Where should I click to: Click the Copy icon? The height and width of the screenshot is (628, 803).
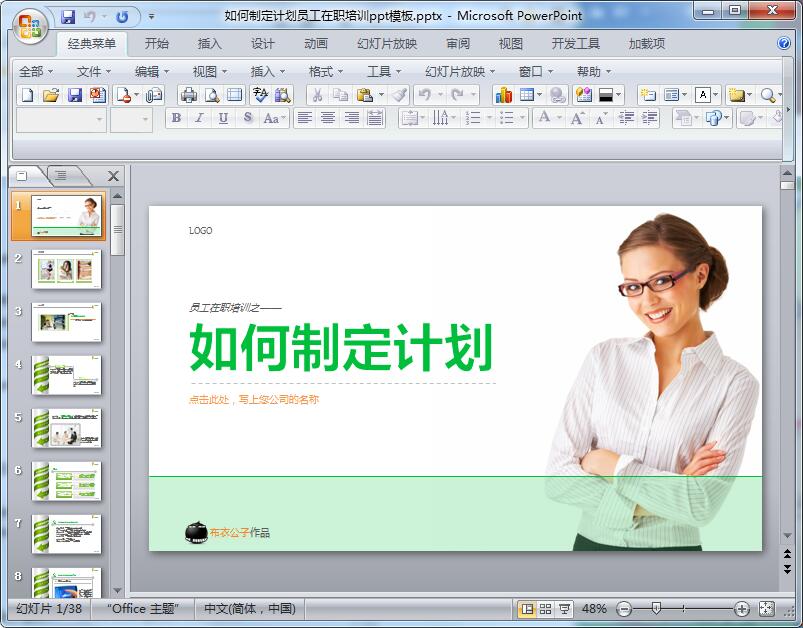340,95
